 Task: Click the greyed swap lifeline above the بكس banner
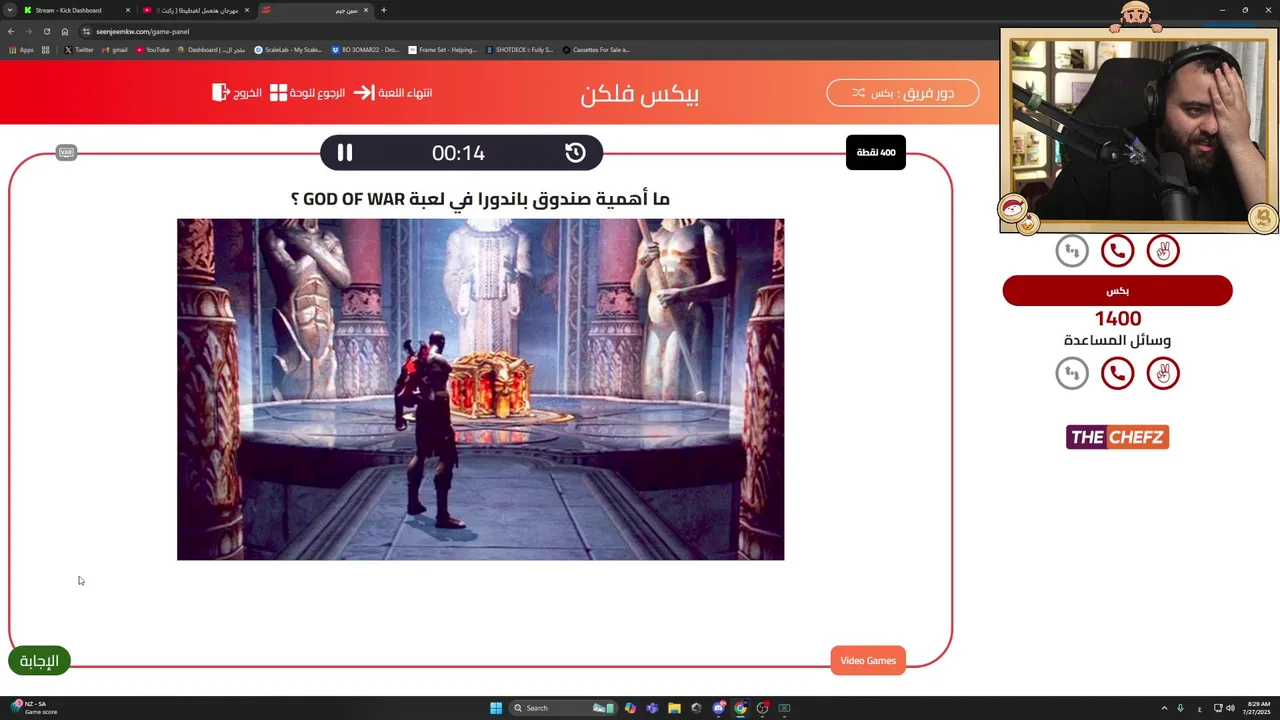(1072, 251)
